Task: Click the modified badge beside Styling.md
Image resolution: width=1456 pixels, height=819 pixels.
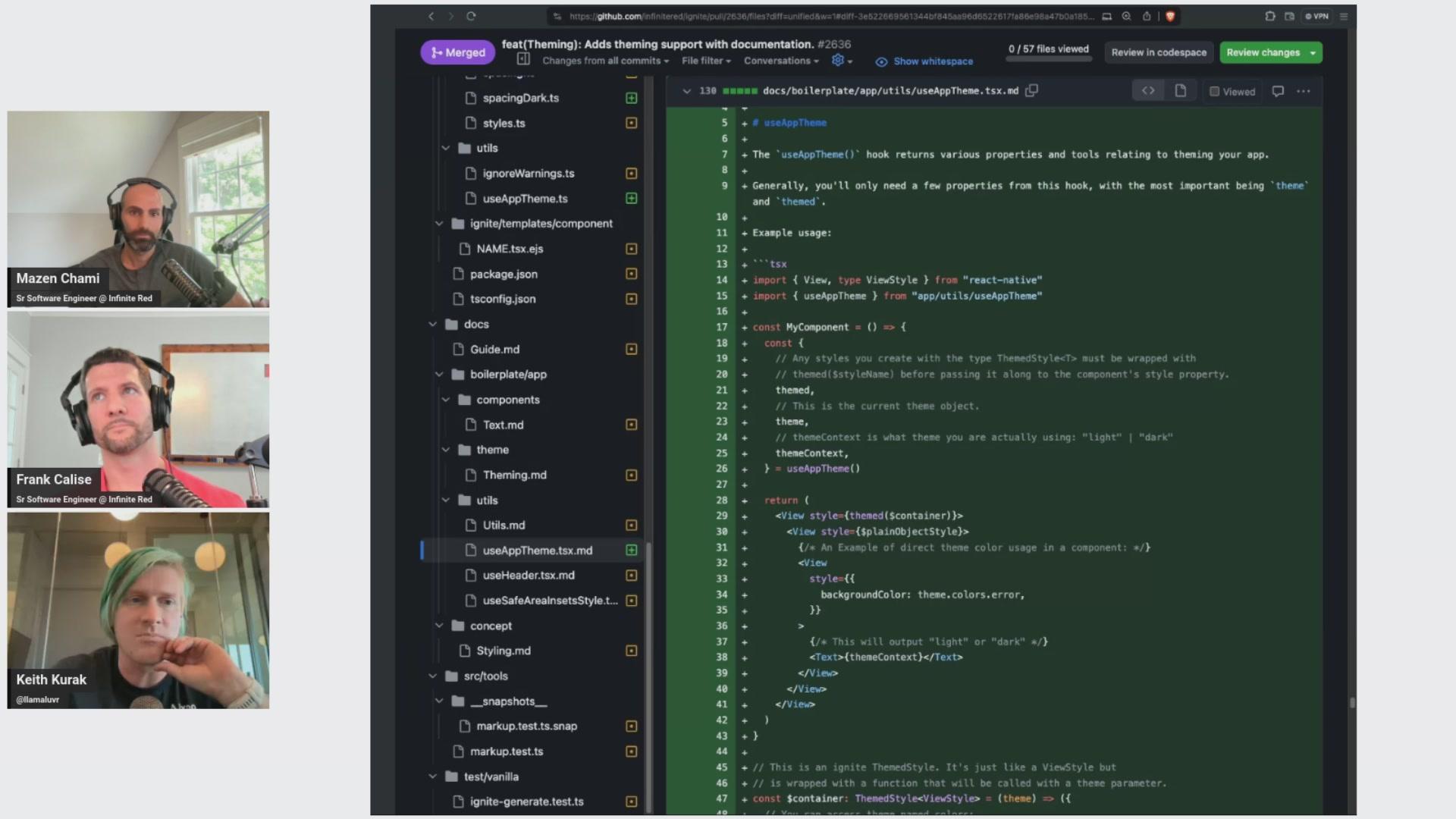Action: [x=631, y=651]
